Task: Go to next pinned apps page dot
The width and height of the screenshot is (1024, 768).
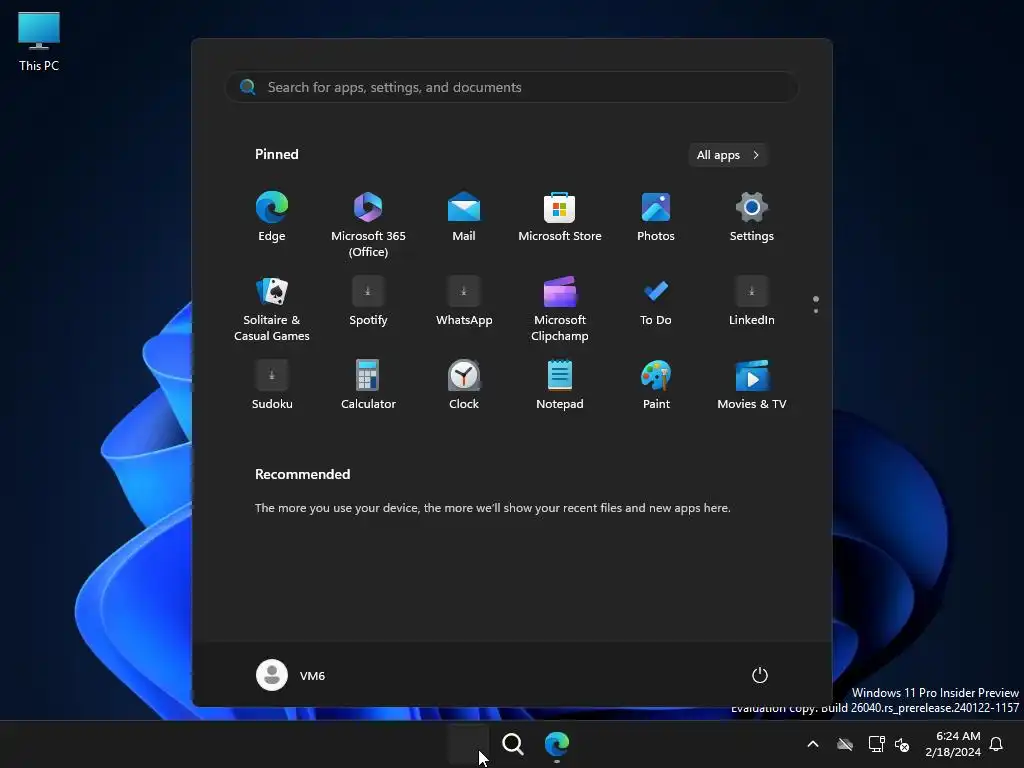Action: pyautogui.click(x=816, y=311)
